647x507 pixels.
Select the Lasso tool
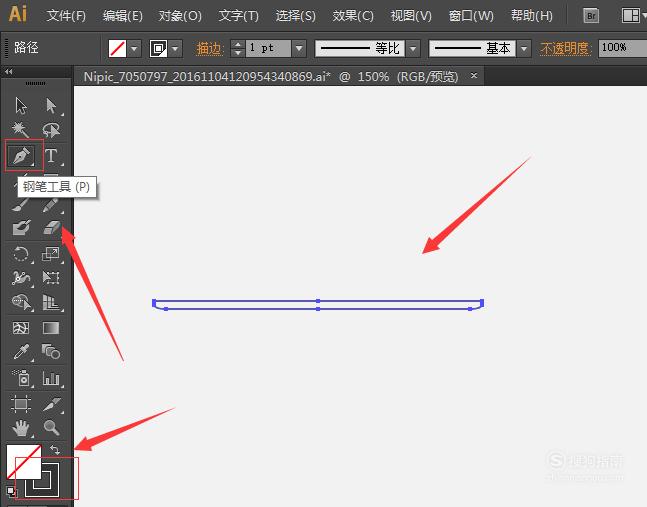[x=51, y=130]
